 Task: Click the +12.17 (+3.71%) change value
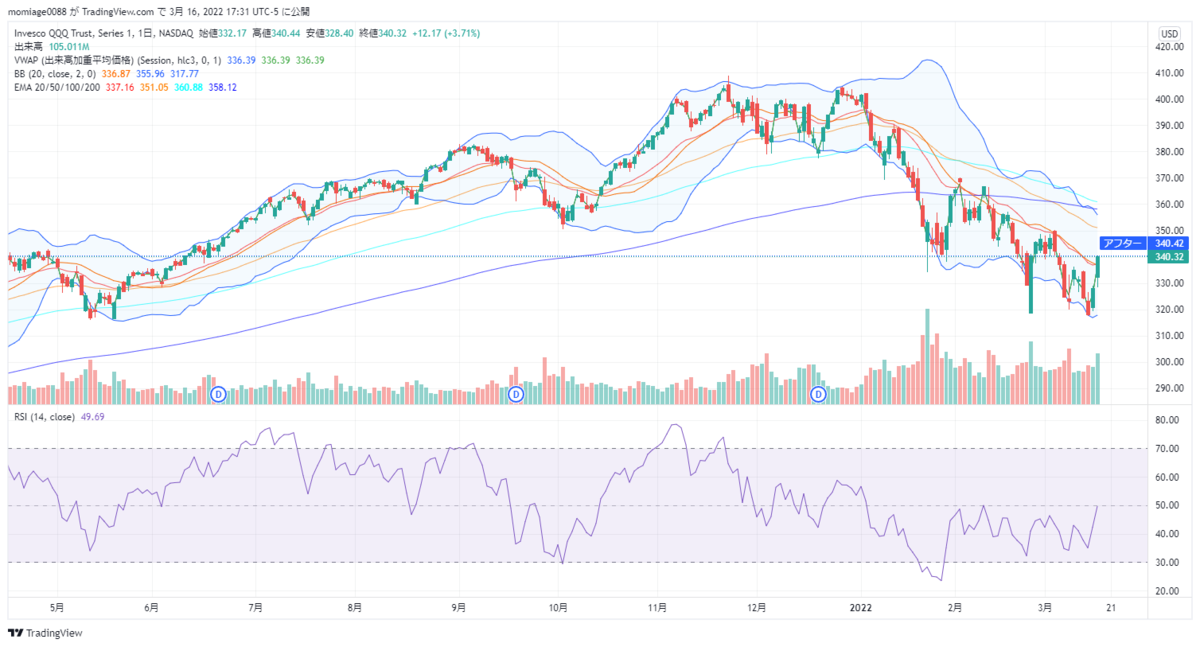(448, 33)
